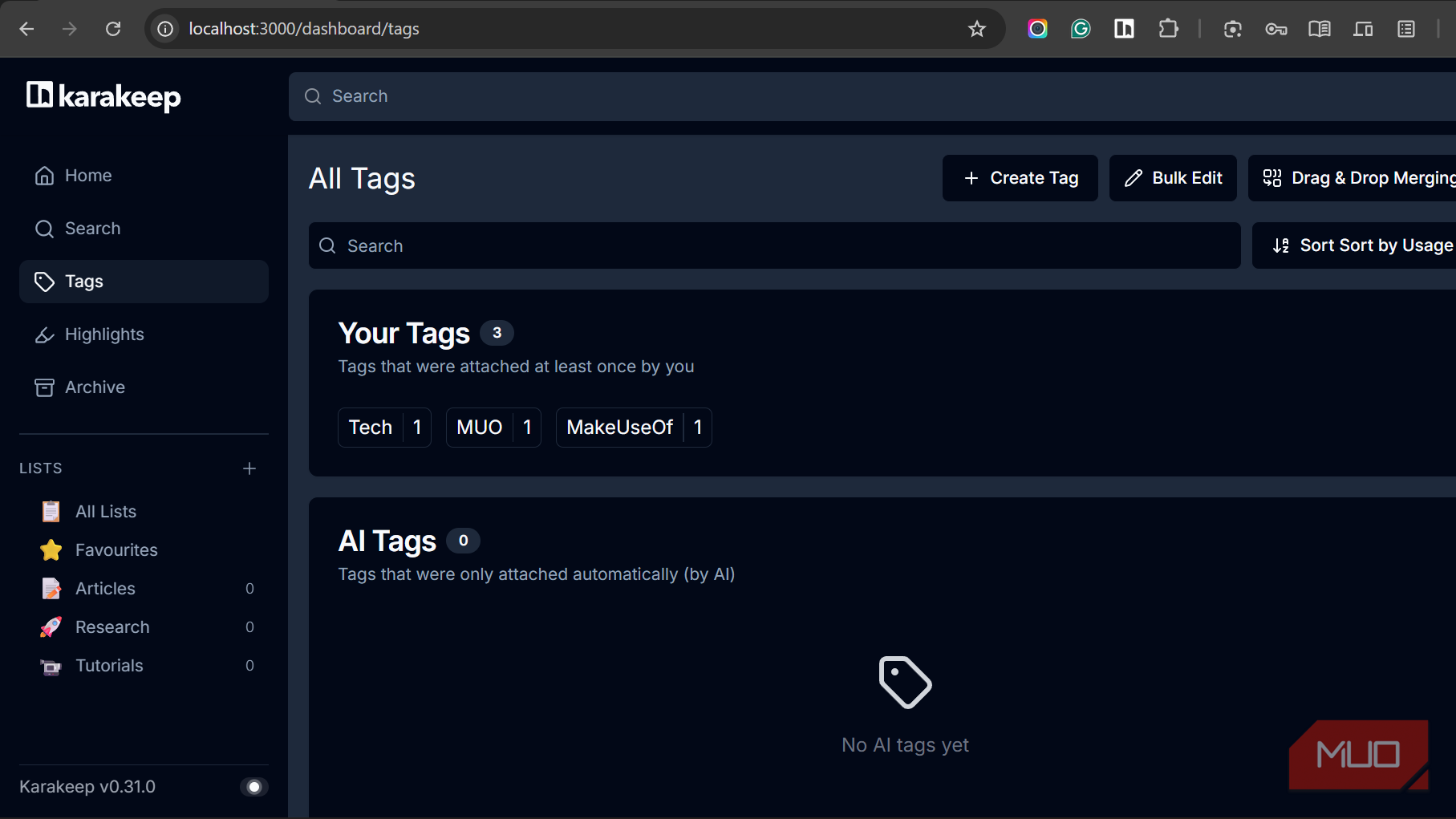Toggle the theme switch beside Karakeep version
The height and width of the screenshot is (819, 1456).
click(x=253, y=787)
